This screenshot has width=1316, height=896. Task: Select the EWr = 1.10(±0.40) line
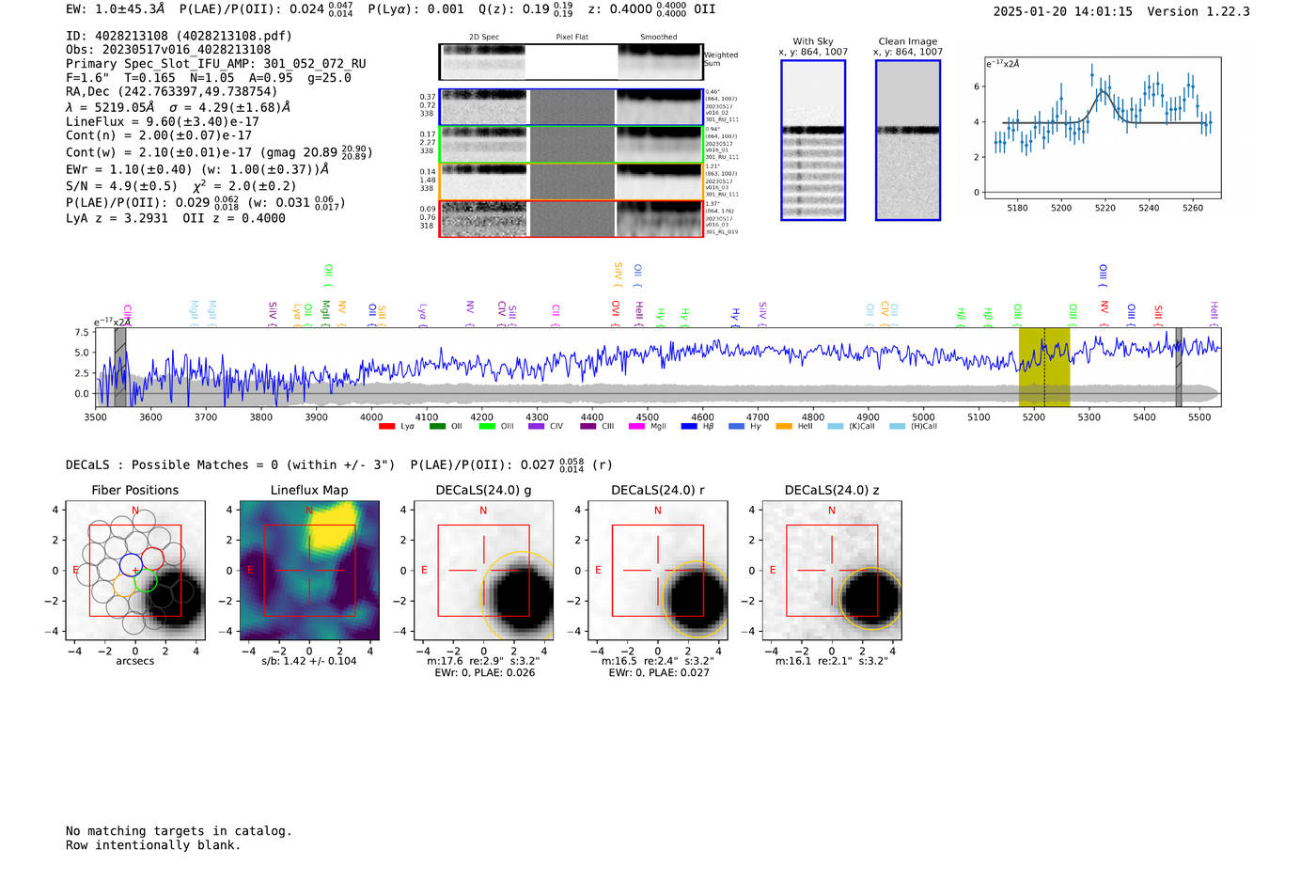(197, 169)
